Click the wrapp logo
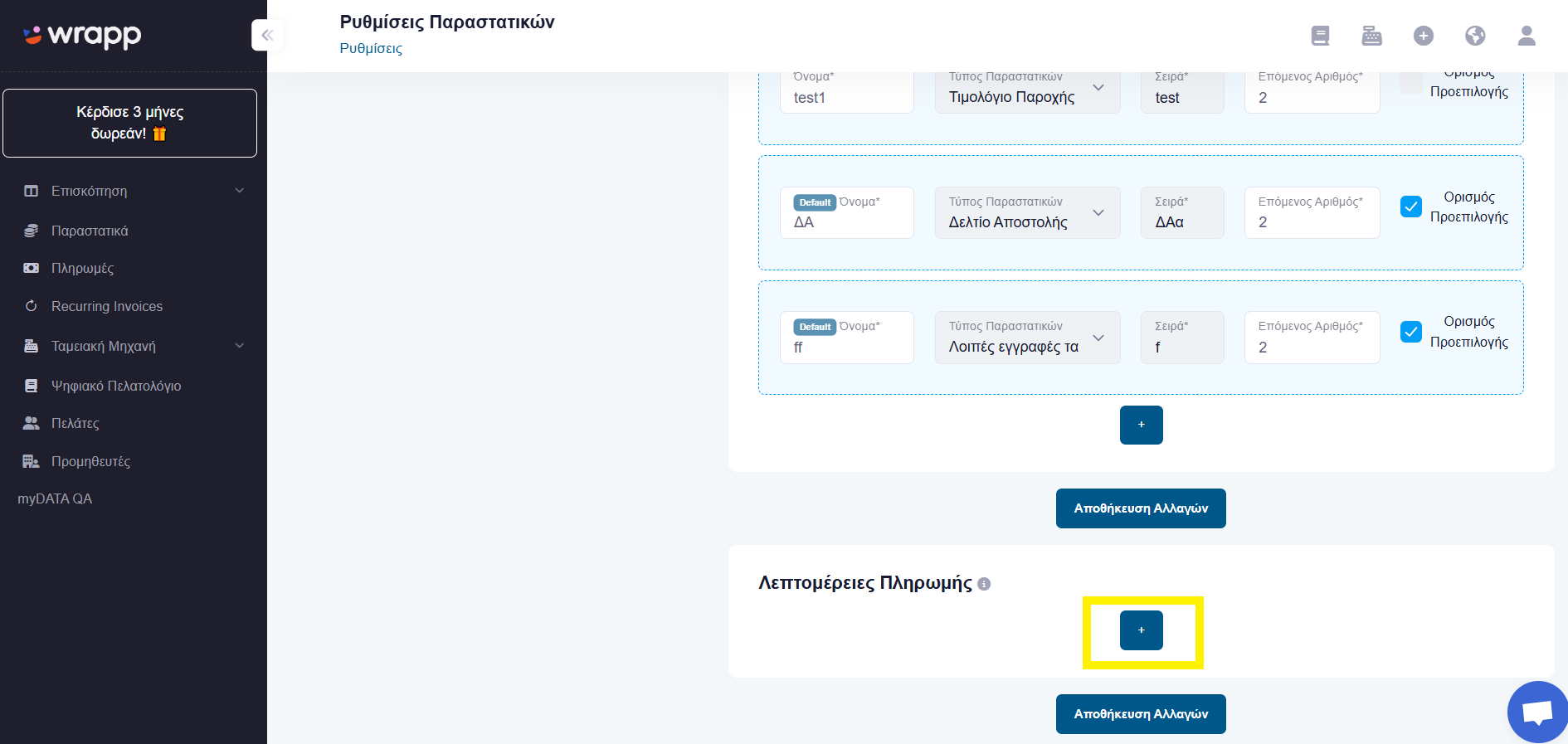This screenshot has width=1568, height=744. (x=82, y=36)
